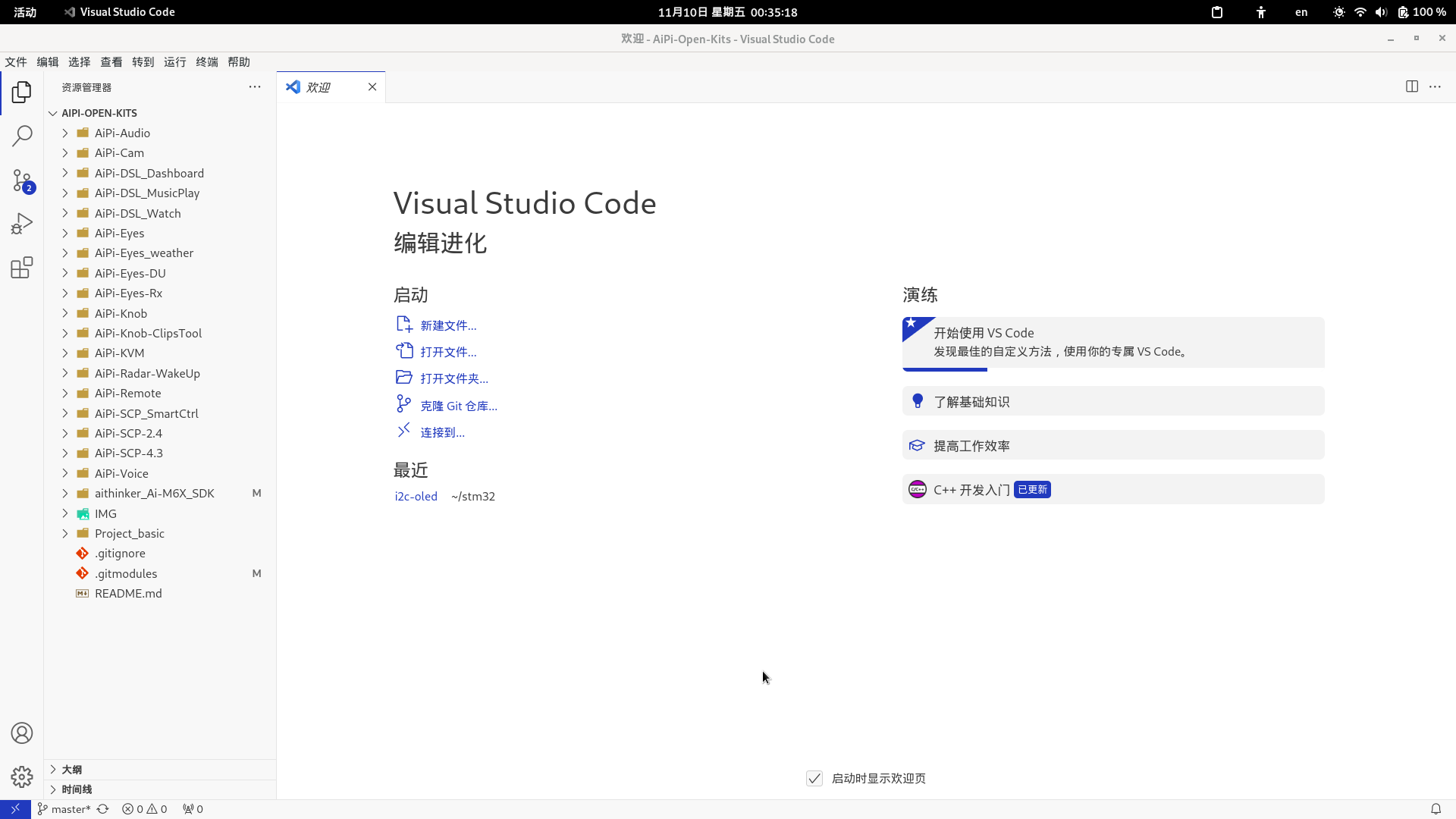The width and height of the screenshot is (1456, 819).
Task: Open the 转到 menu
Action: (143, 62)
